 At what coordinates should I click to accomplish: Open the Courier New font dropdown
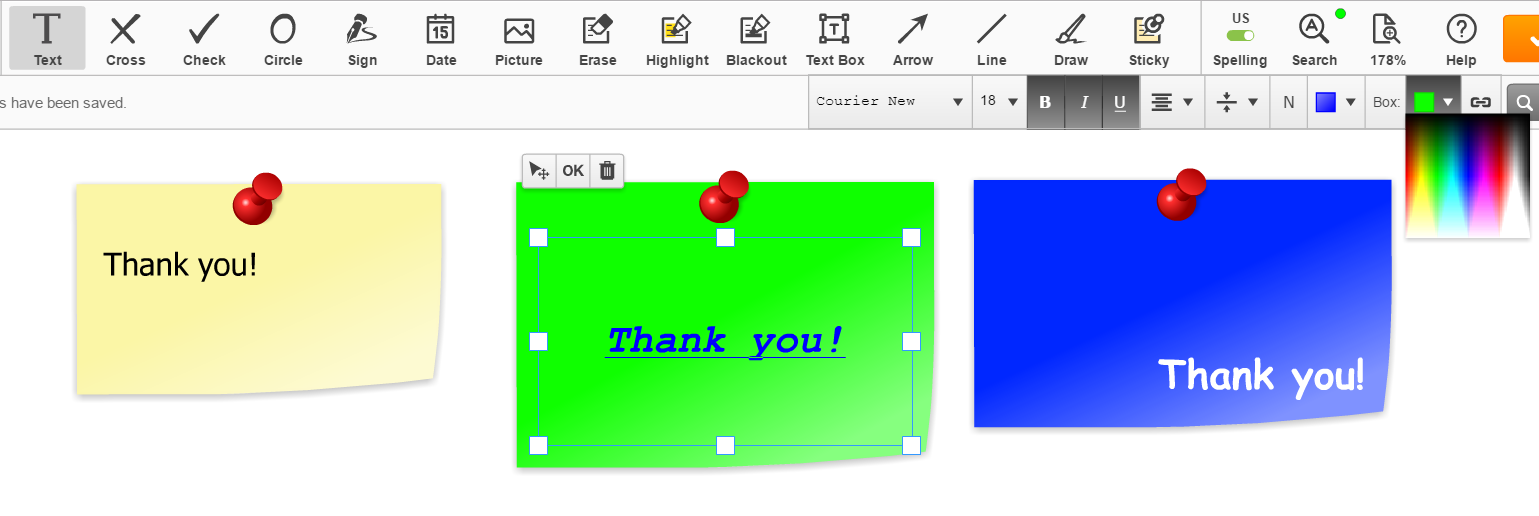tap(890, 102)
